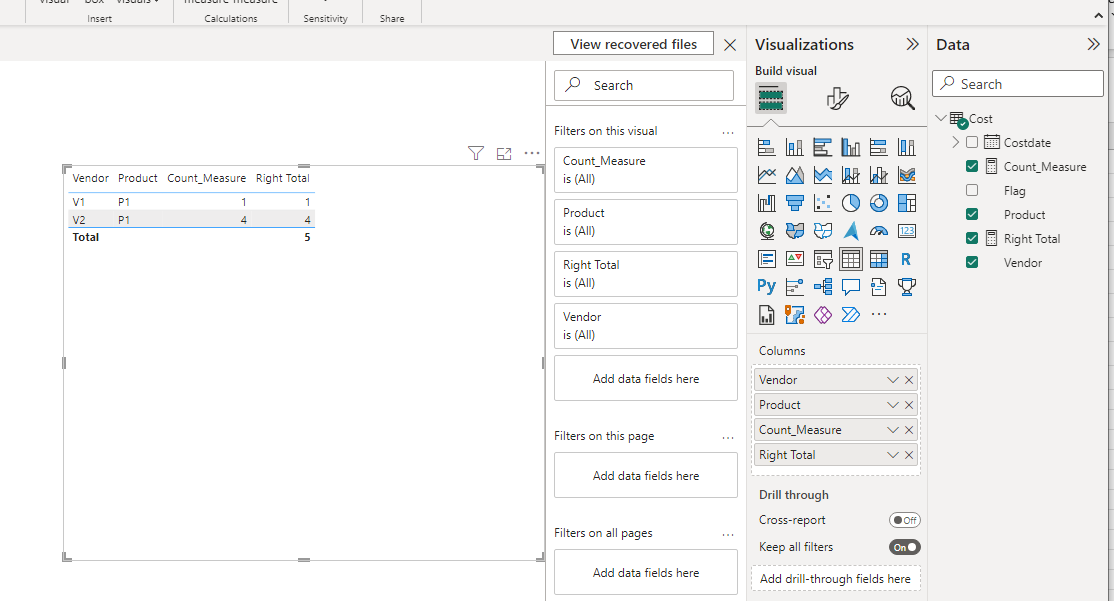Viewport: 1114px width, 601px height.
Task: Remove Right Total from Columns well
Action: point(909,455)
